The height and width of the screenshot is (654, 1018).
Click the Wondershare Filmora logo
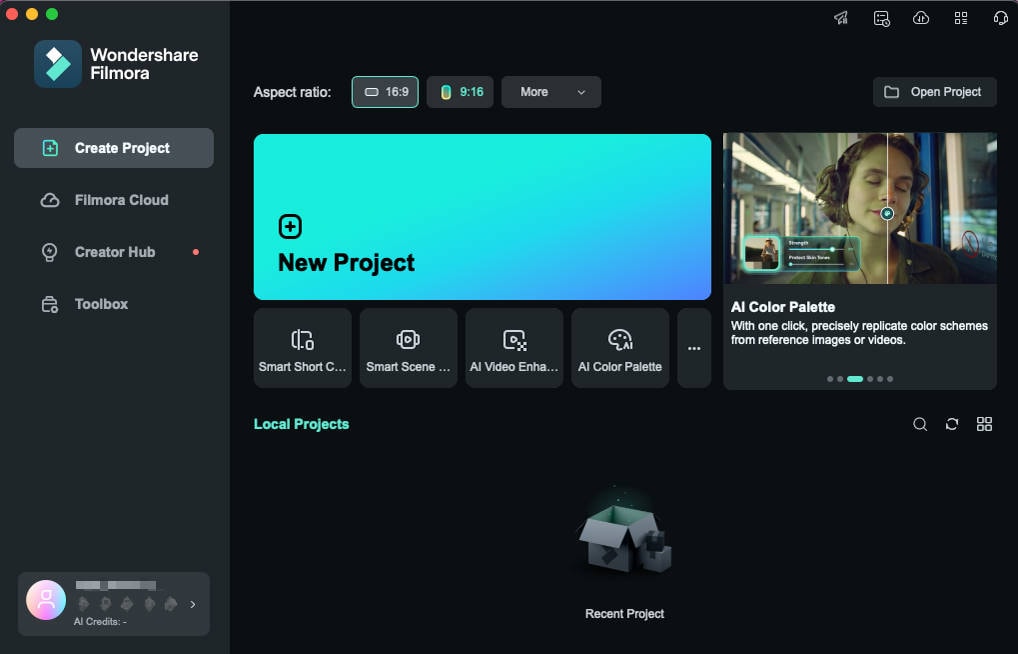(58, 64)
